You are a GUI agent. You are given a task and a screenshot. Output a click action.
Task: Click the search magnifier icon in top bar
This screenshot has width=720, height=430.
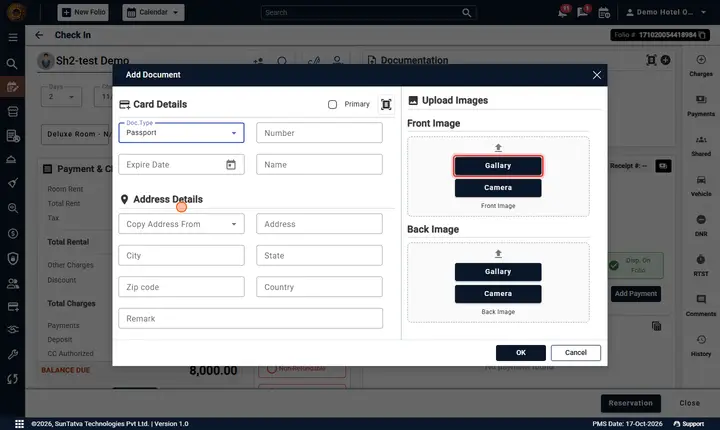pos(467,13)
